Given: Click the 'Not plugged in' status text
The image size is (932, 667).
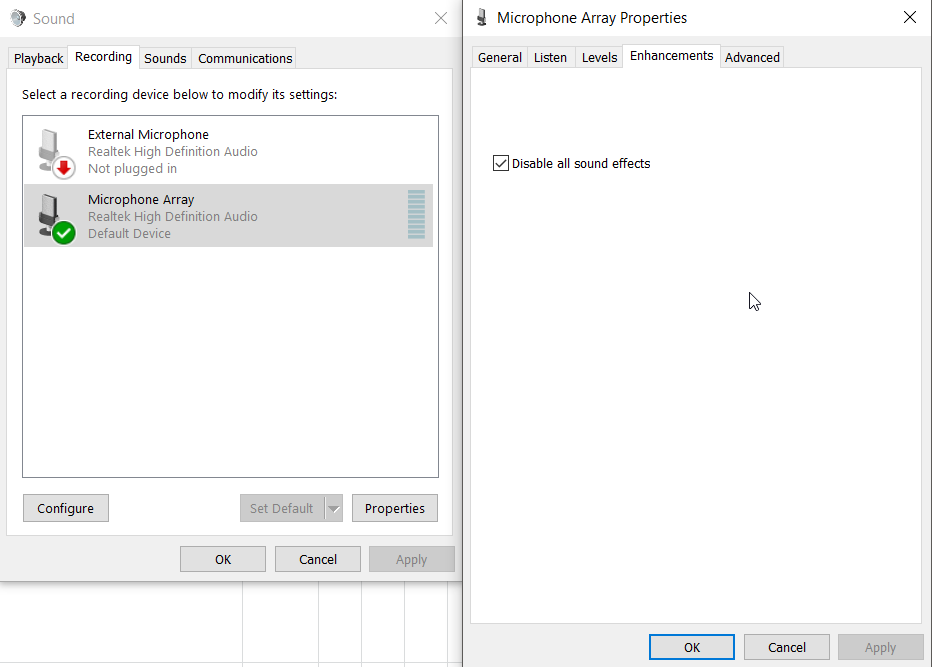Looking at the screenshot, I should [x=133, y=169].
